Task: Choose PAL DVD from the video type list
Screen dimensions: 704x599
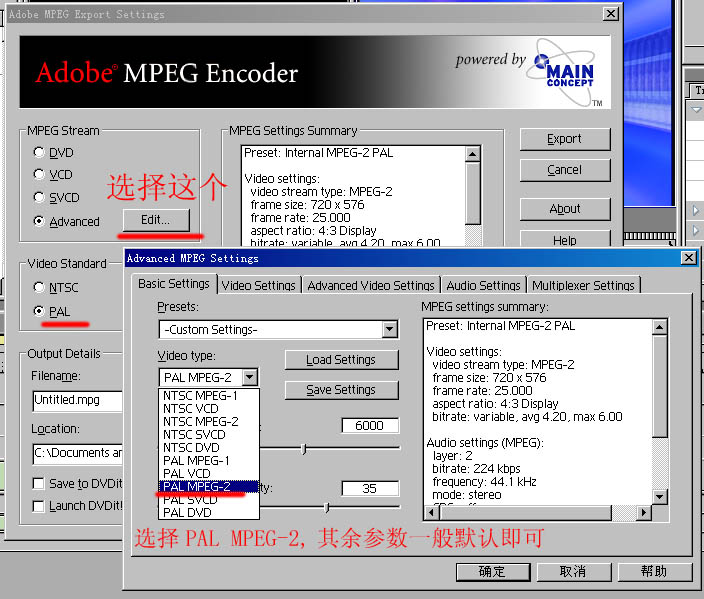Action: click(209, 513)
